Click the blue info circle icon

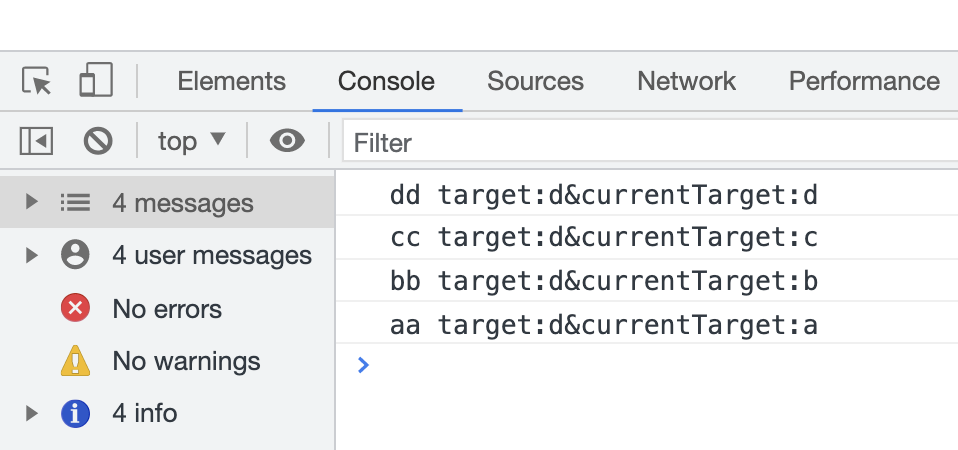pos(76,413)
